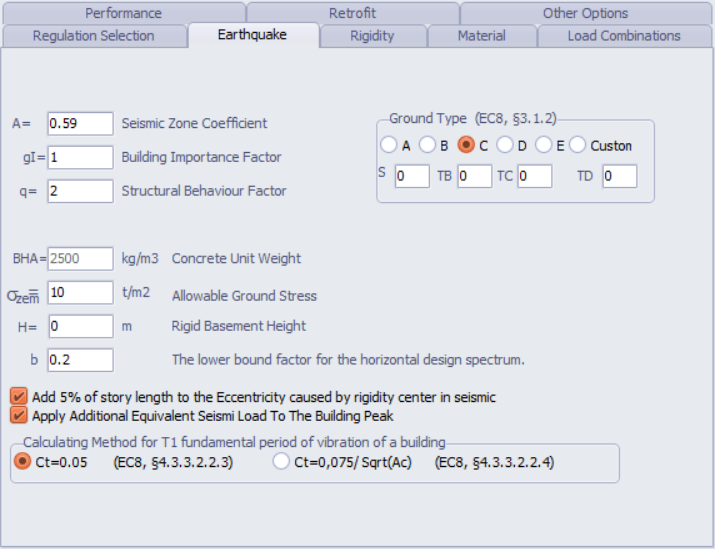Go to the Regulation Selection tab

click(93, 36)
